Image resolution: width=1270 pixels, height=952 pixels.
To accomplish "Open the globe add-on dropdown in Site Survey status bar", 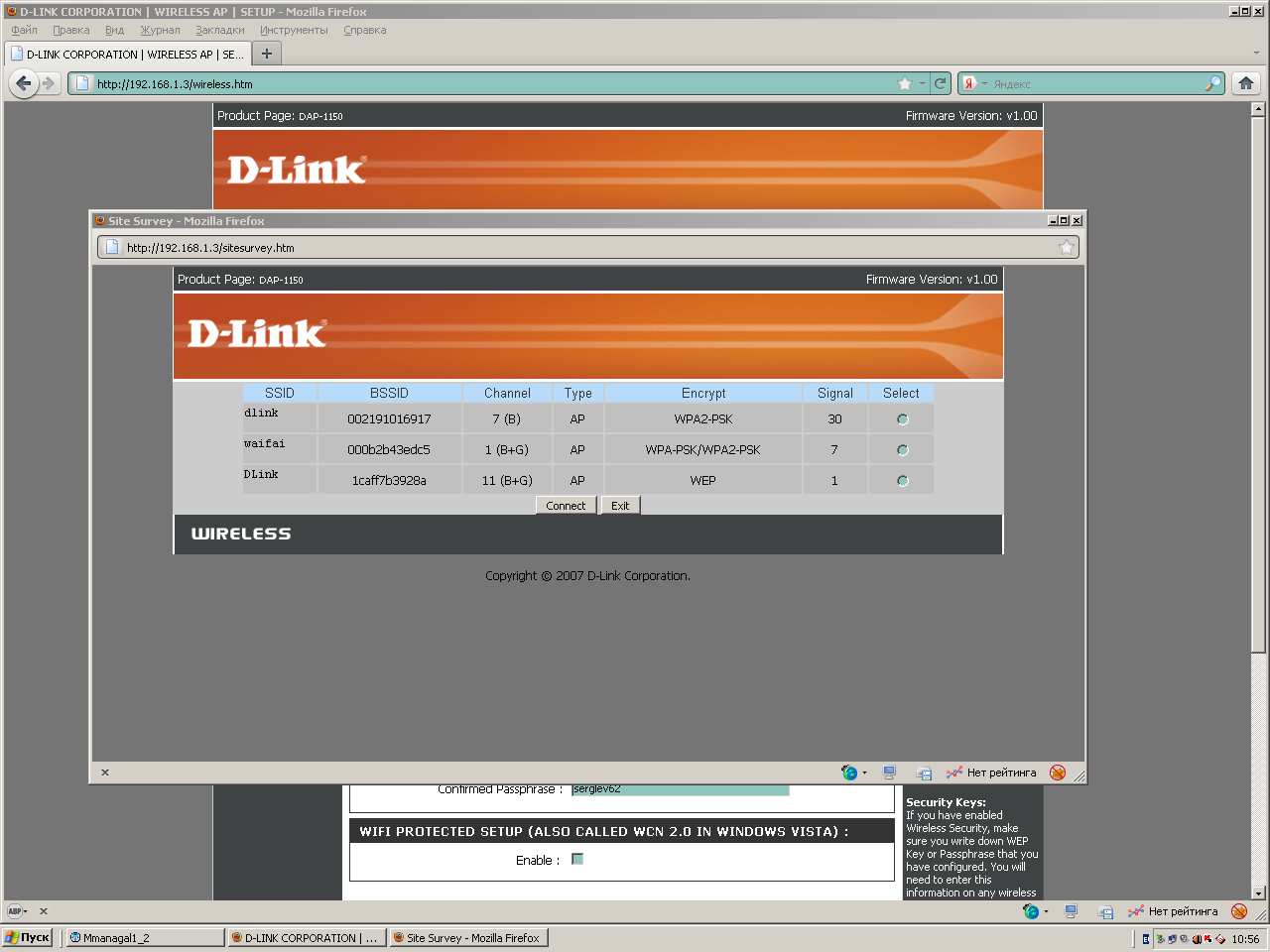I will tap(864, 773).
